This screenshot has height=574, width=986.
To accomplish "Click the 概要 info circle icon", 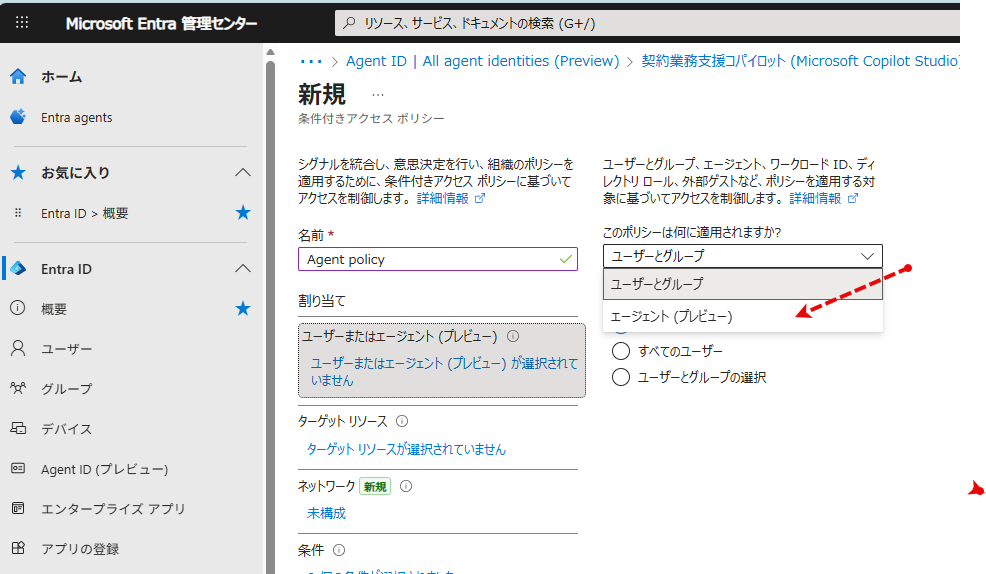I will point(18,308).
